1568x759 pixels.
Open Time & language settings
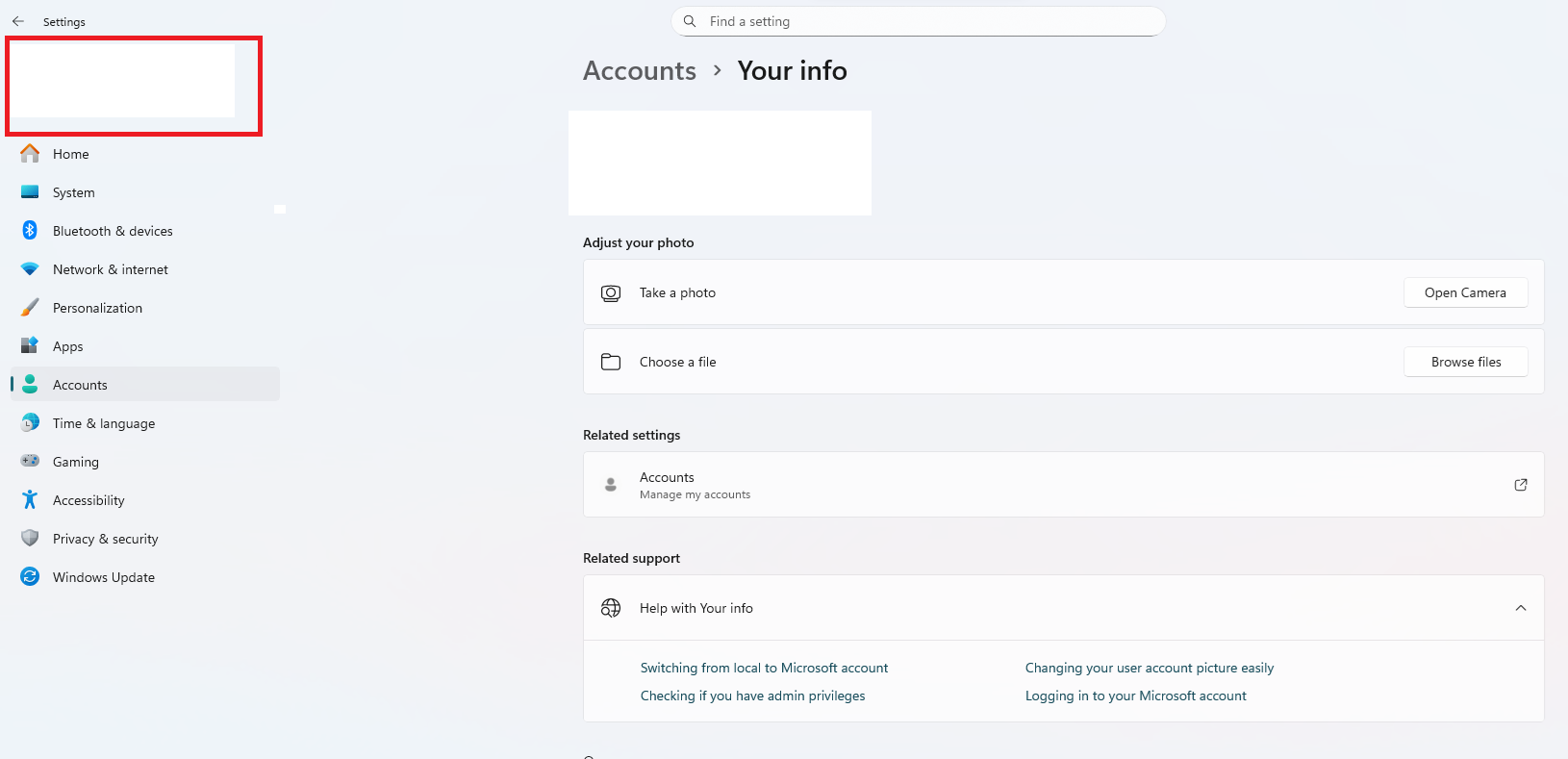(145, 423)
